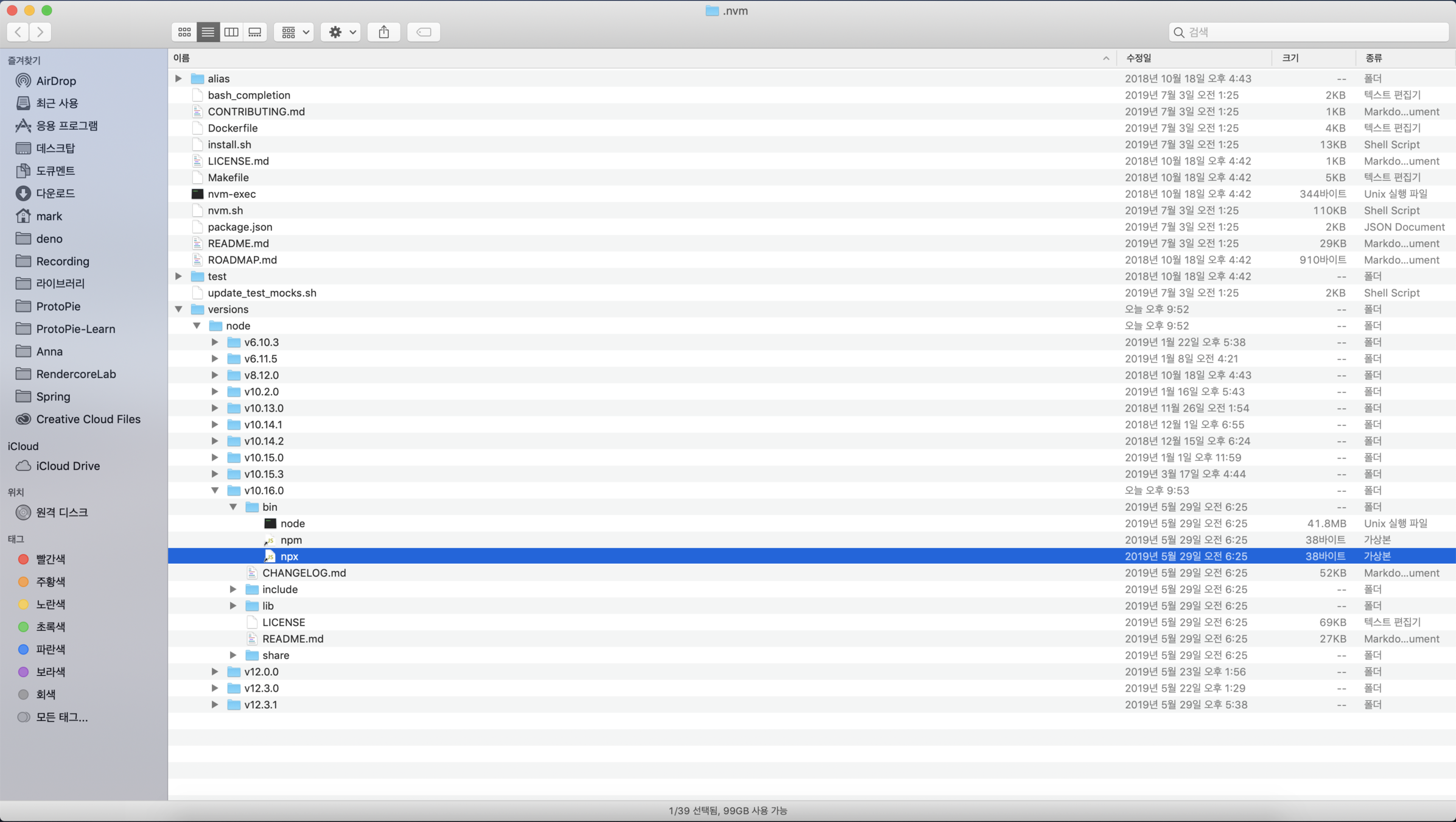1456x822 pixels.
Task: Expand the v12.3.1 folder
Action: pyautogui.click(x=215, y=704)
